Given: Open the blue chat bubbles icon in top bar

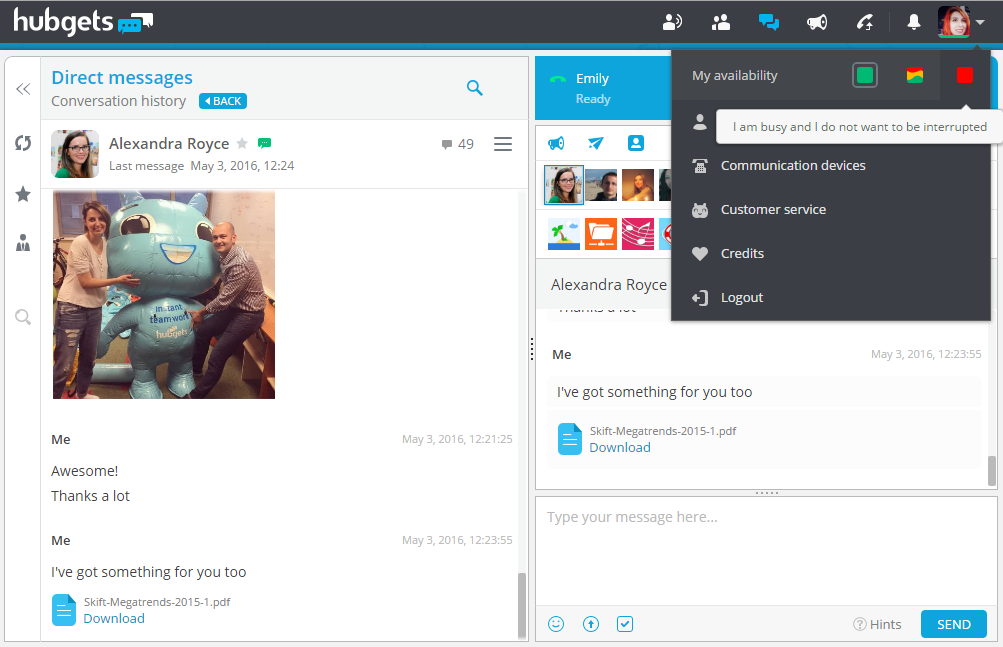Looking at the screenshot, I should coord(769,22).
